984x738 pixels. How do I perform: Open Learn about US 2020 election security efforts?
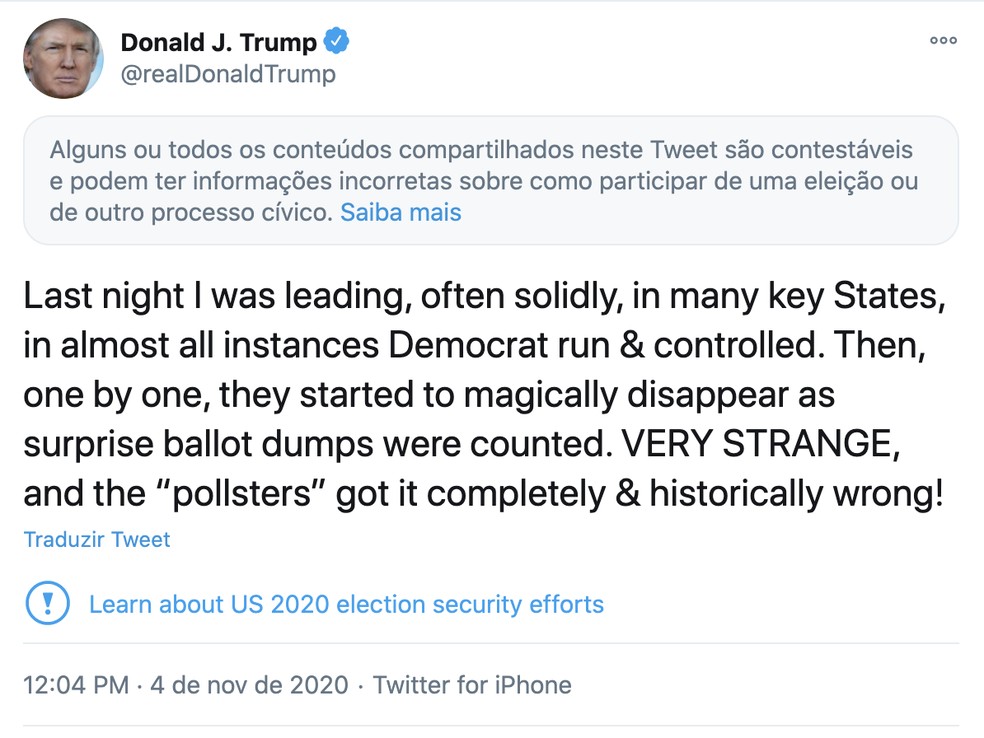point(346,604)
